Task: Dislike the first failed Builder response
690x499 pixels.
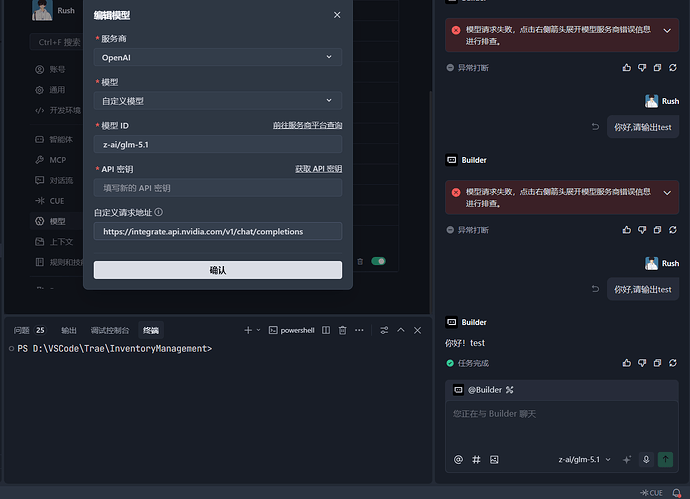Action: pos(642,68)
